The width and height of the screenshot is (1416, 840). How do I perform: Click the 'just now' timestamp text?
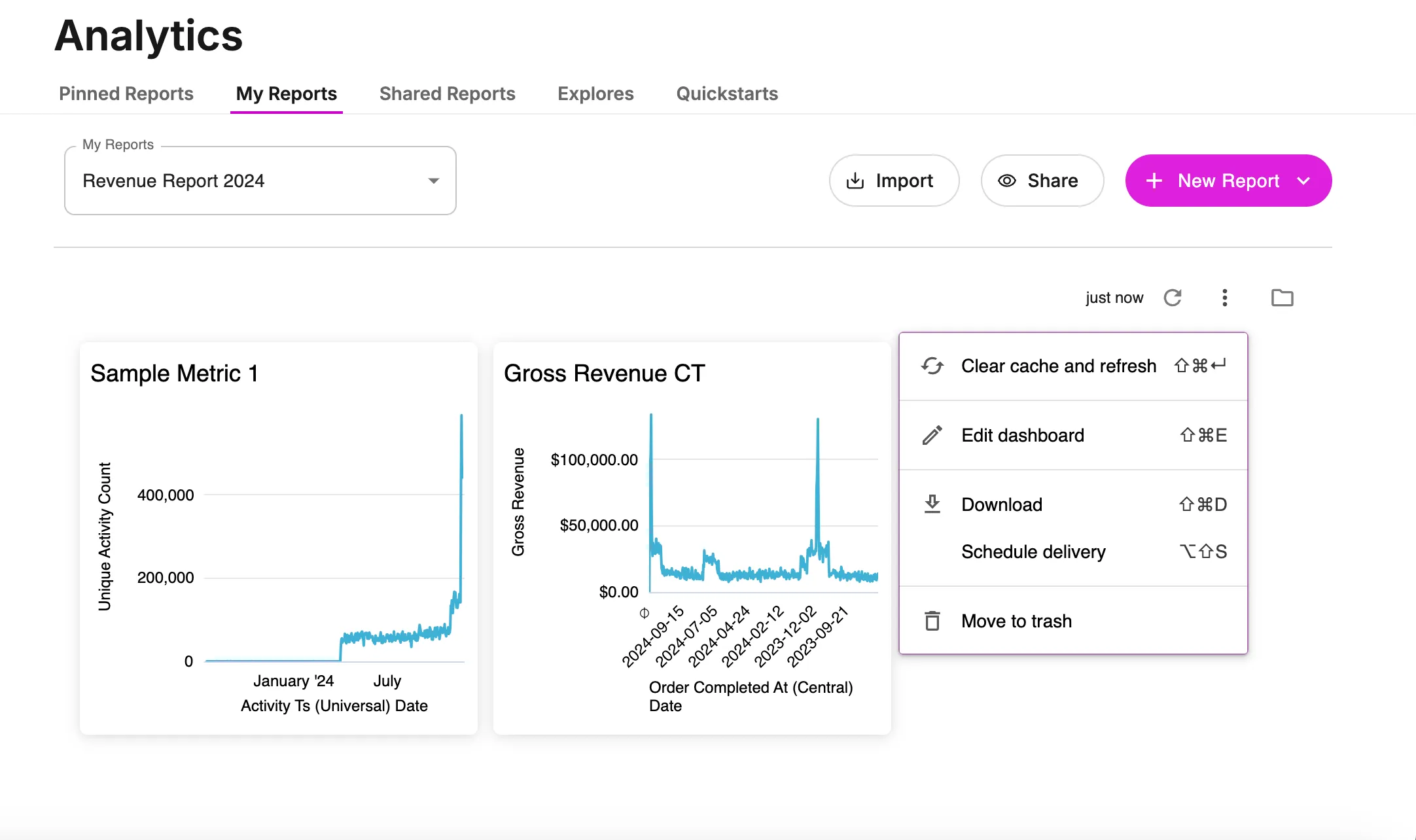coord(1114,298)
